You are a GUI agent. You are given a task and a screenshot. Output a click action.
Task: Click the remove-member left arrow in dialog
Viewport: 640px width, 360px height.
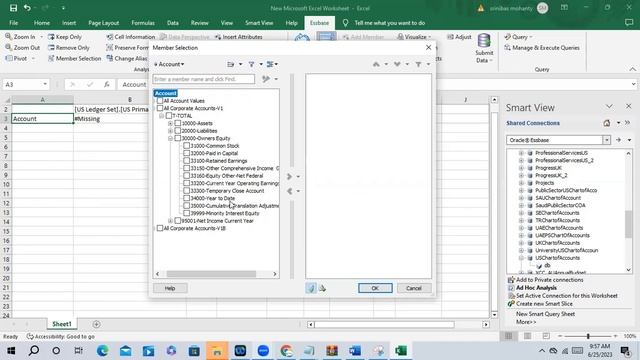(289, 191)
